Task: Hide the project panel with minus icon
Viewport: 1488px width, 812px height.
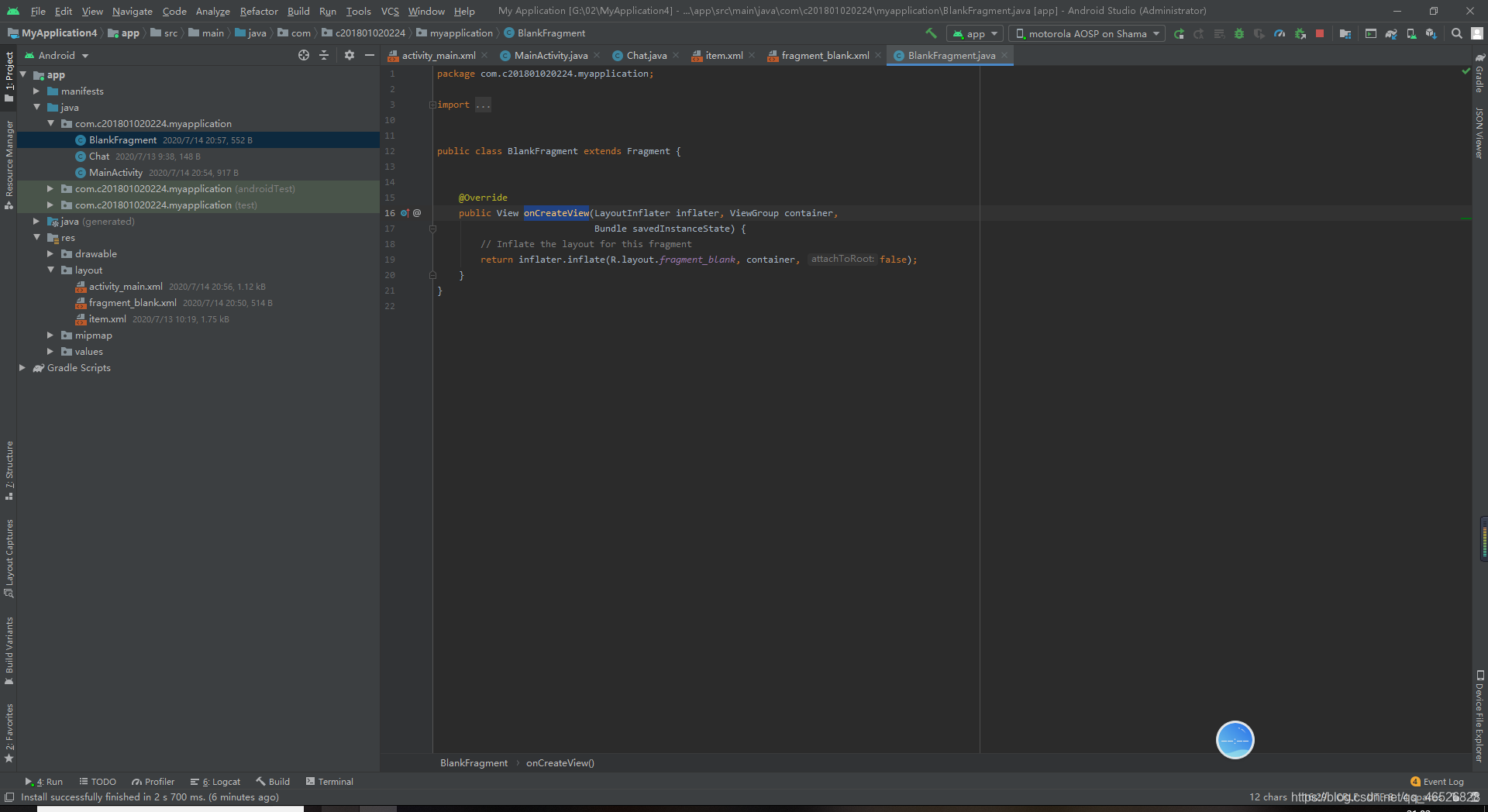Action: [x=370, y=55]
